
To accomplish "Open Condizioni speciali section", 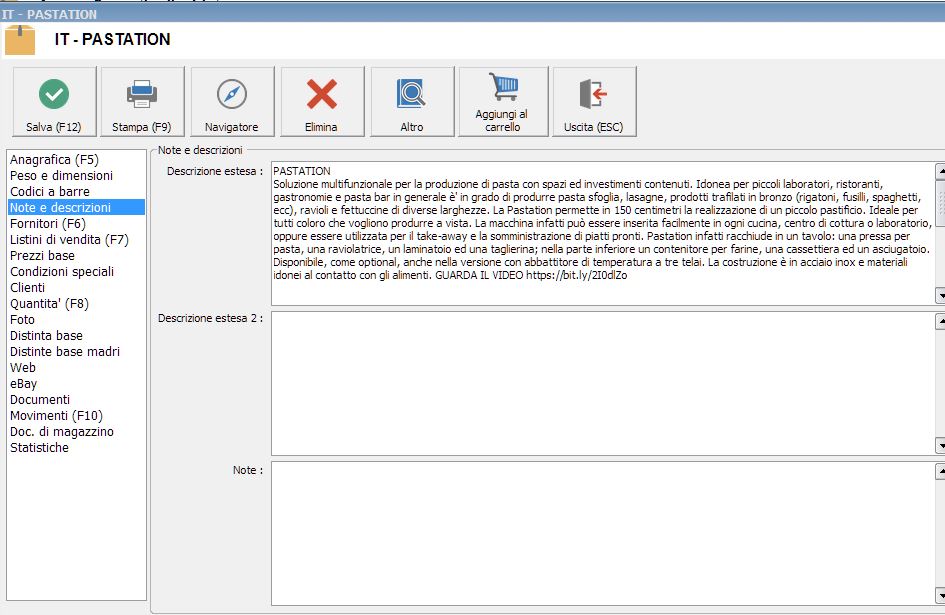I will pyautogui.click(x=62, y=271).
